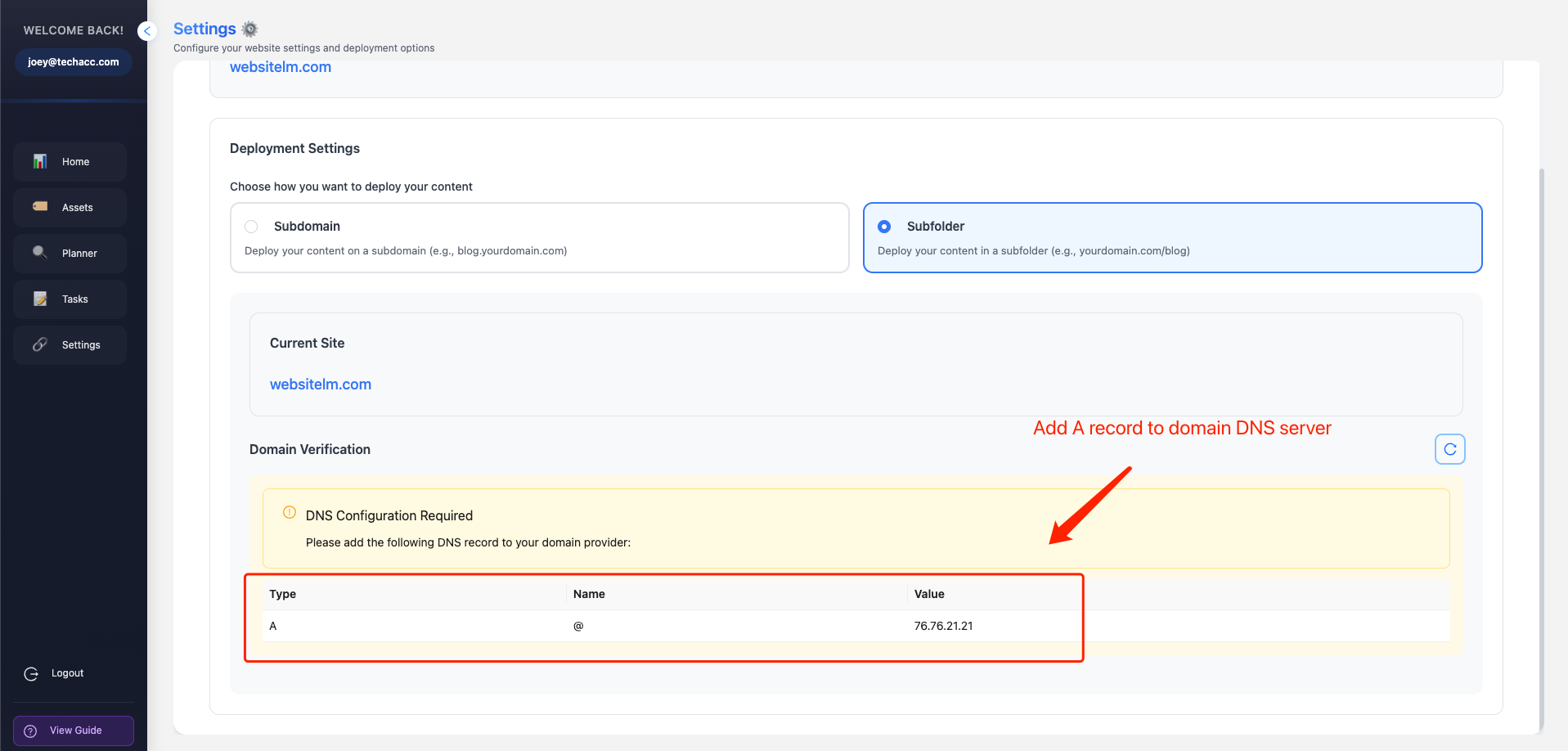Click 'Please add the following DNS record' text
This screenshot has height=751, width=1568.
tap(468, 542)
